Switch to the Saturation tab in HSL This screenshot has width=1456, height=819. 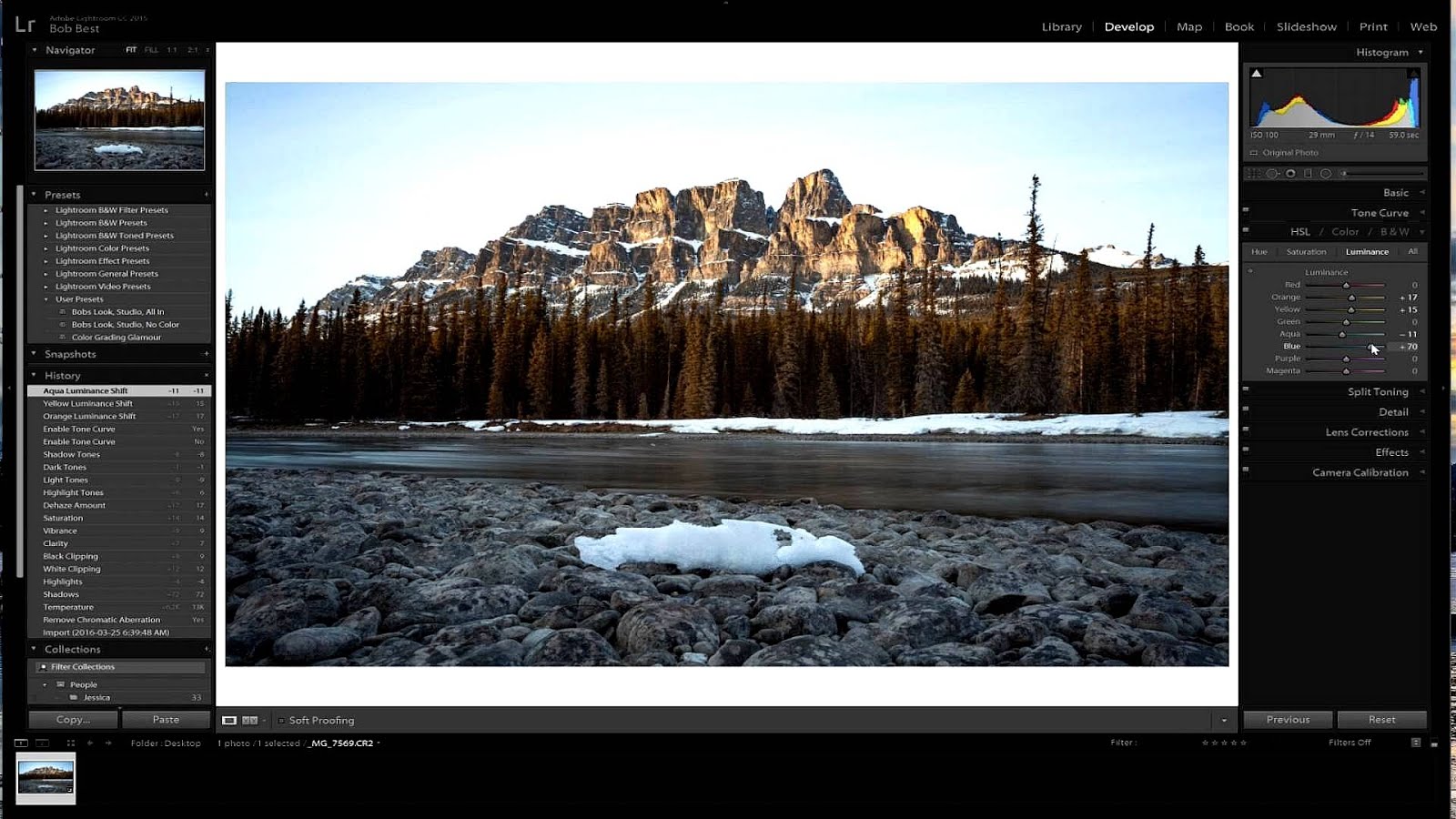pos(1307,251)
